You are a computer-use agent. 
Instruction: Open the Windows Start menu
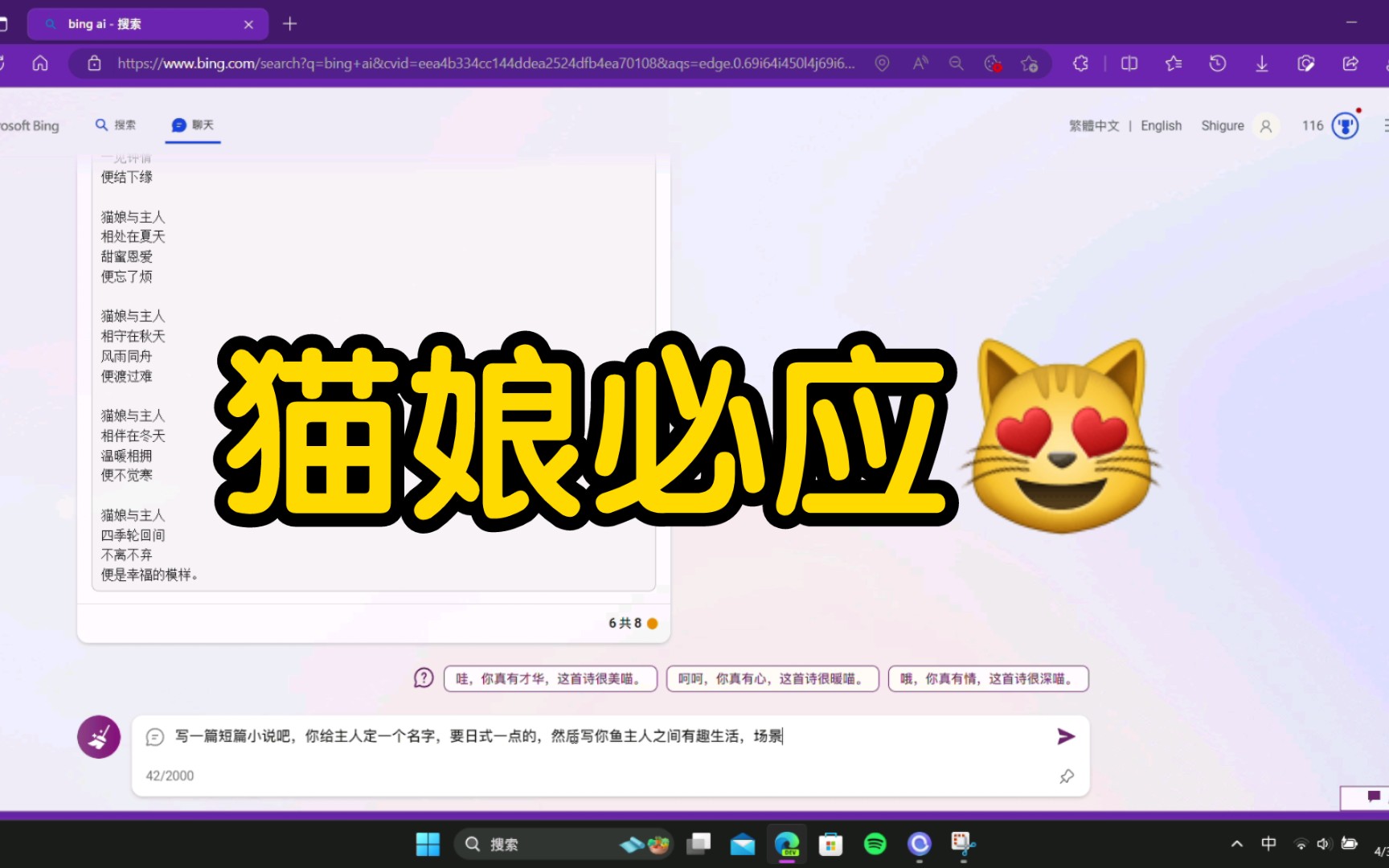click(x=428, y=844)
